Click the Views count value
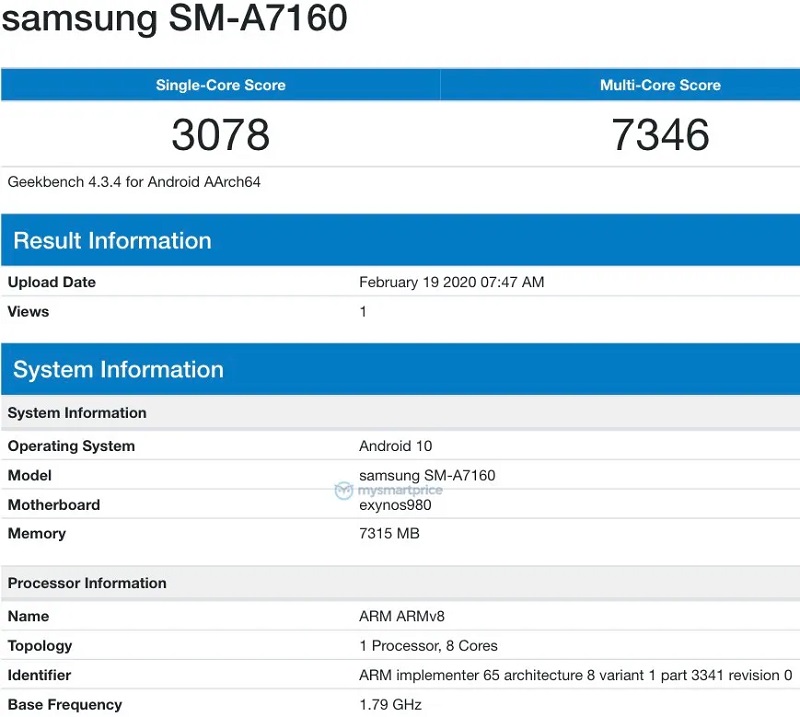 click(362, 312)
